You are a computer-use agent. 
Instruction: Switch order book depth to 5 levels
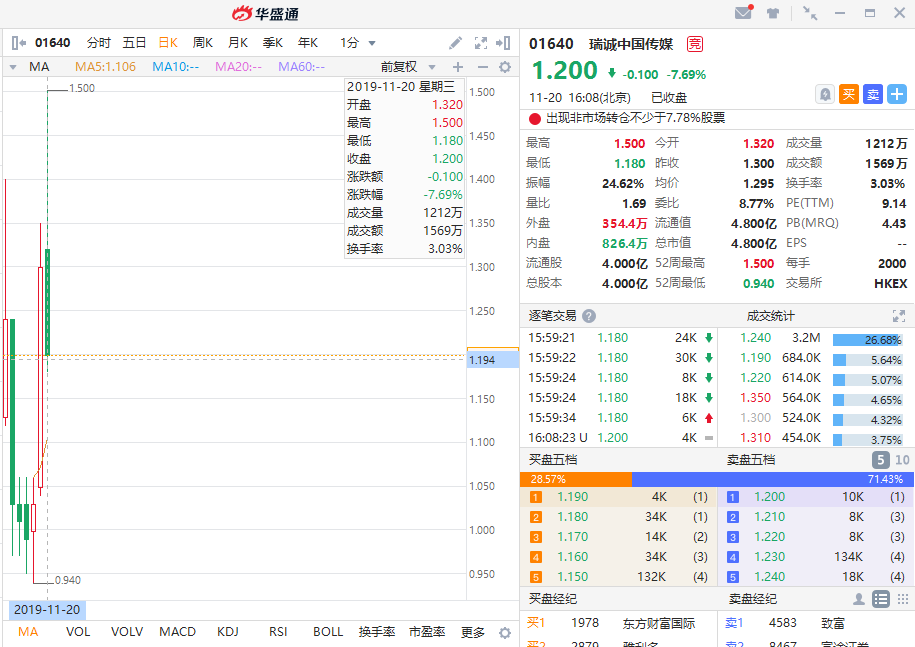pyautogui.click(x=880, y=460)
